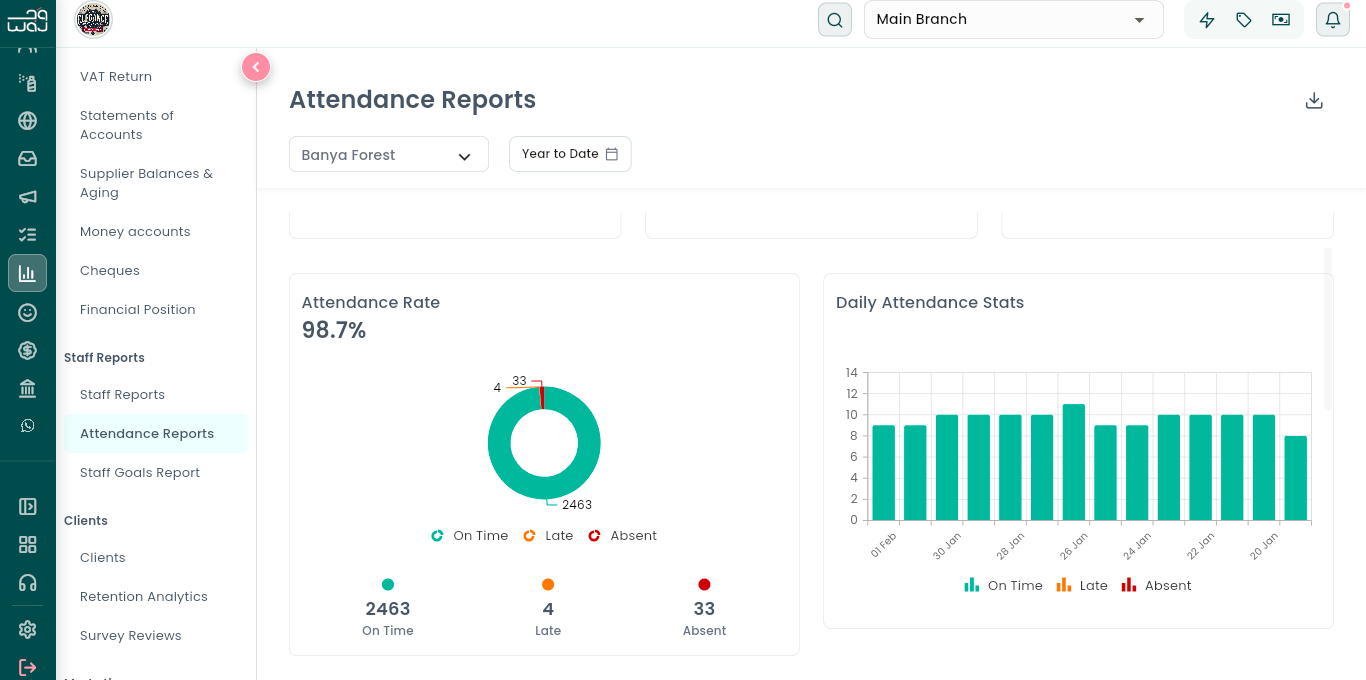Open Financial Position report
This screenshot has width=1366, height=680.
138,310
